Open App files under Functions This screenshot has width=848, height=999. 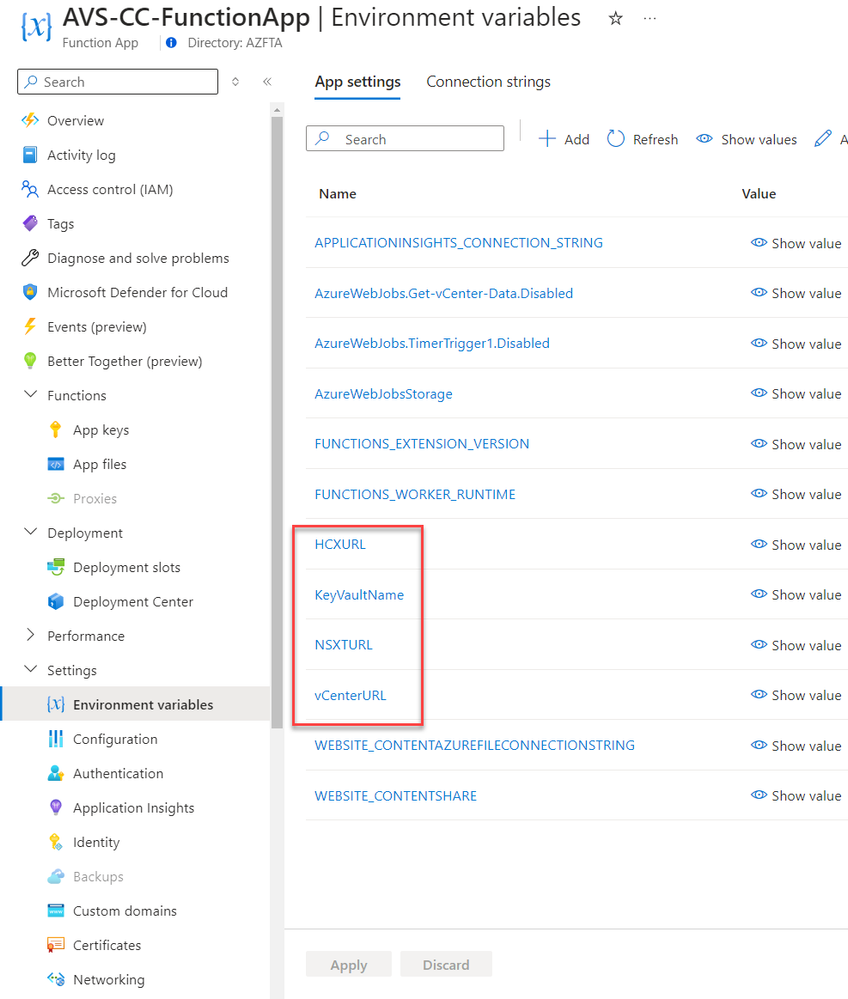pyautogui.click(x=99, y=464)
